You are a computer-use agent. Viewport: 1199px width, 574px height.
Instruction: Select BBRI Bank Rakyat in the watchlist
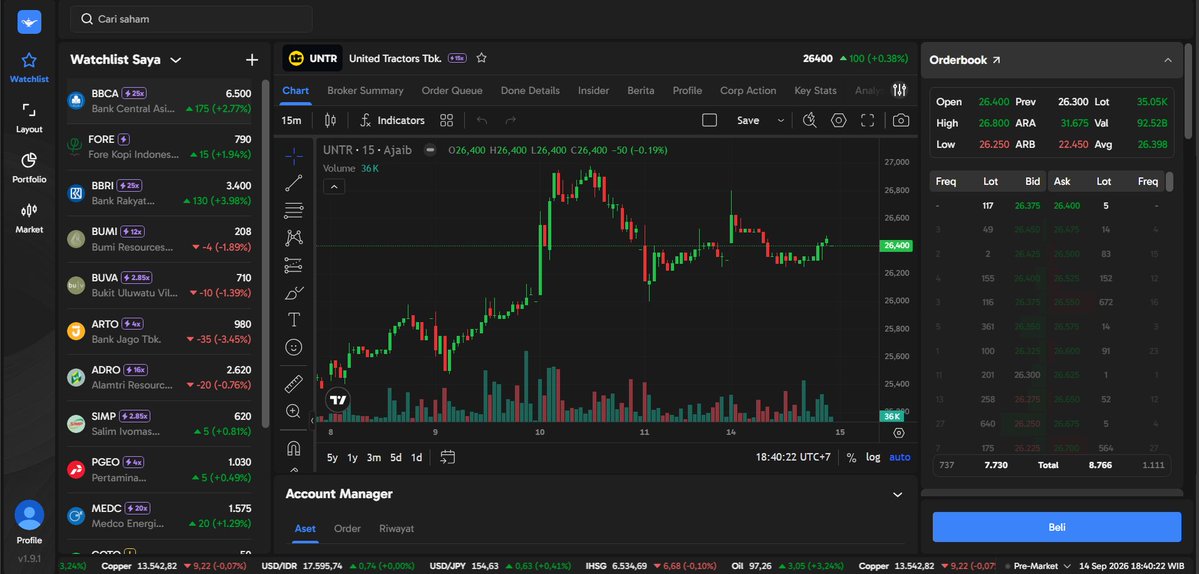point(160,193)
